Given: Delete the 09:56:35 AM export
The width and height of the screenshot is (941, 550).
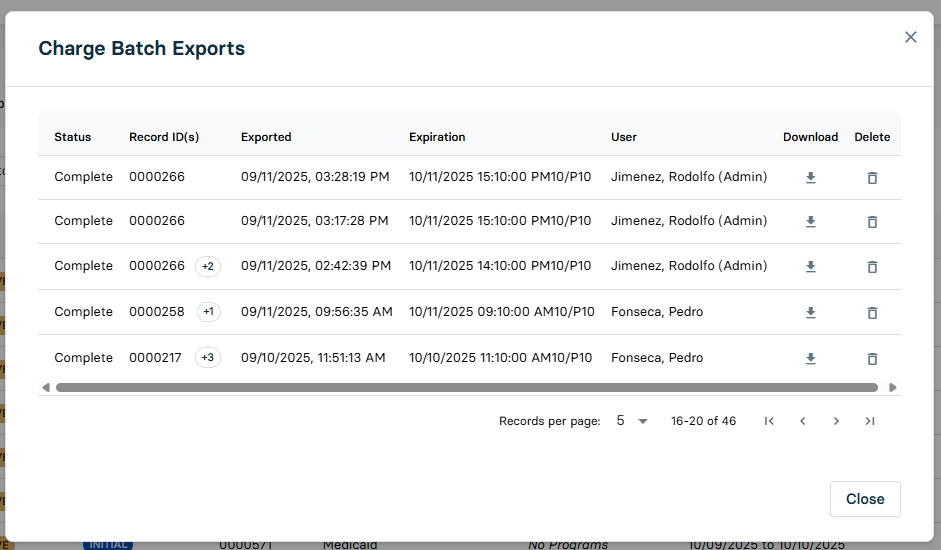Looking at the screenshot, I should click(x=872, y=313).
